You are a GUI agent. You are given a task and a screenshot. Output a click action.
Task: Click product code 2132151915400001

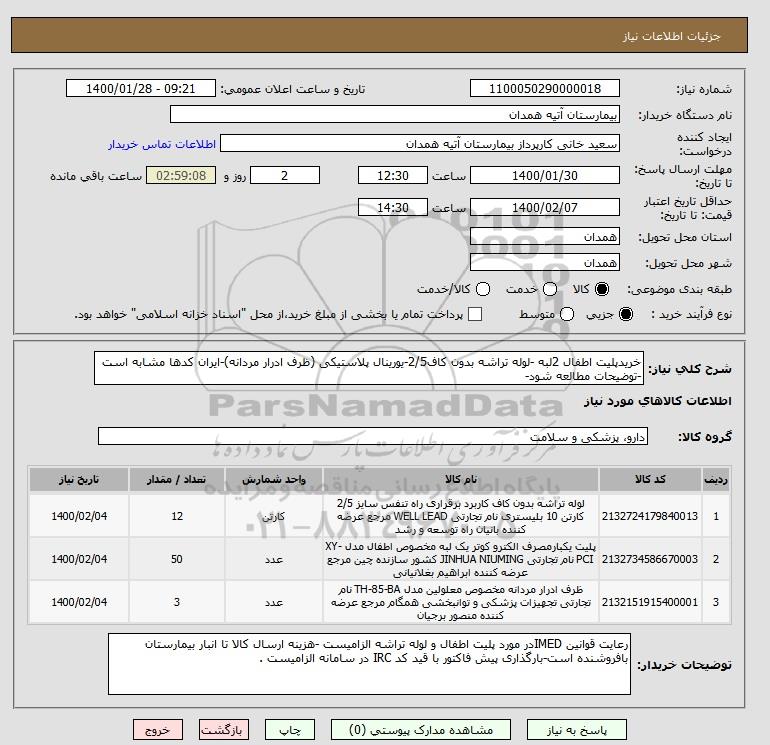point(650,602)
